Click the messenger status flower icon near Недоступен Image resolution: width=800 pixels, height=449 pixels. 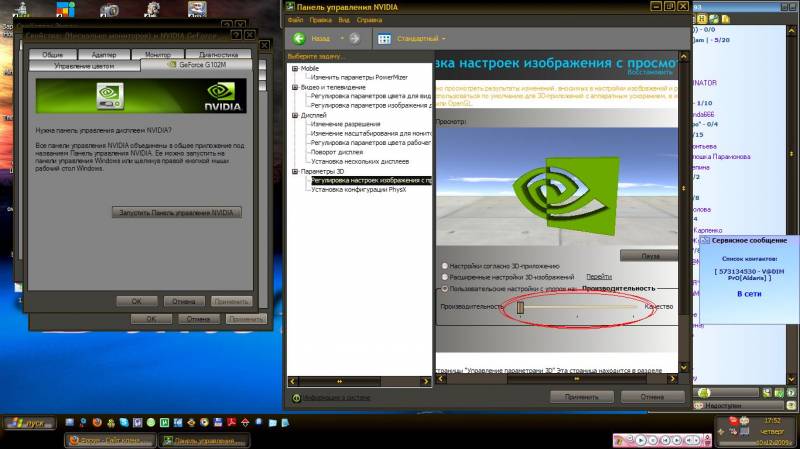[698, 406]
